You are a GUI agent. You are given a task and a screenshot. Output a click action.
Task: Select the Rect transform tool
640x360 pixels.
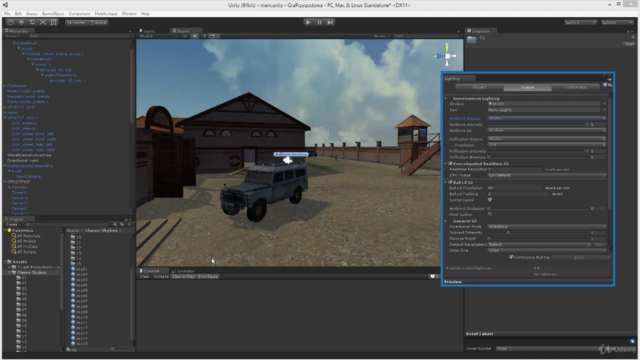click(53, 22)
